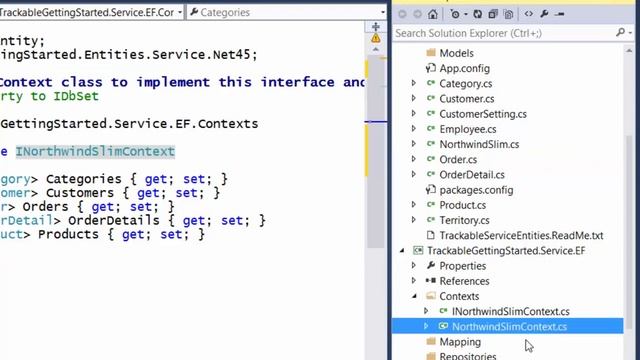
Task: Select the Territory.cs file
Action: click(x=464, y=220)
